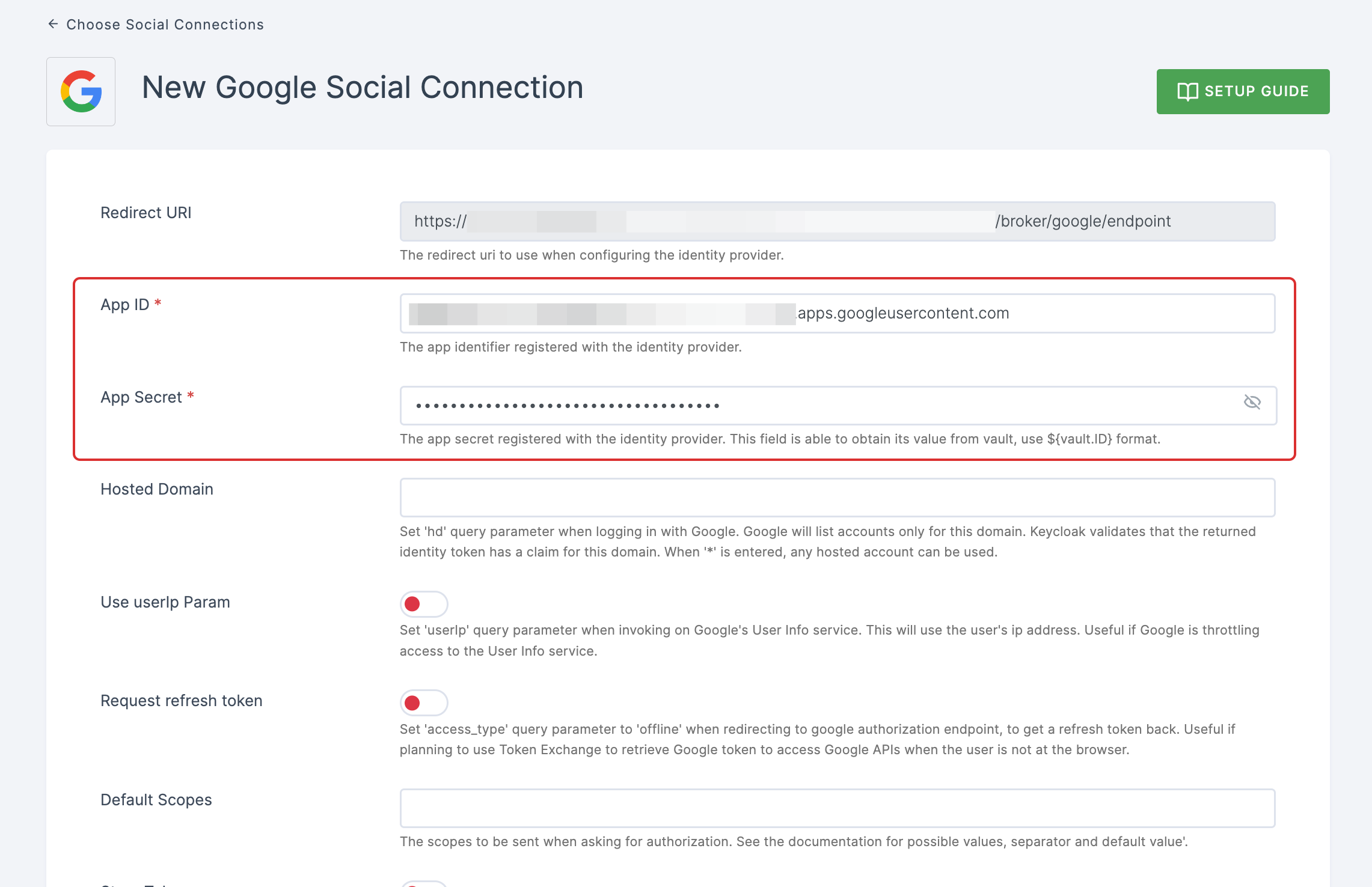1372x887 pixels.
Task: Click 'The scopes to be sent' help text
Action: 794,841
